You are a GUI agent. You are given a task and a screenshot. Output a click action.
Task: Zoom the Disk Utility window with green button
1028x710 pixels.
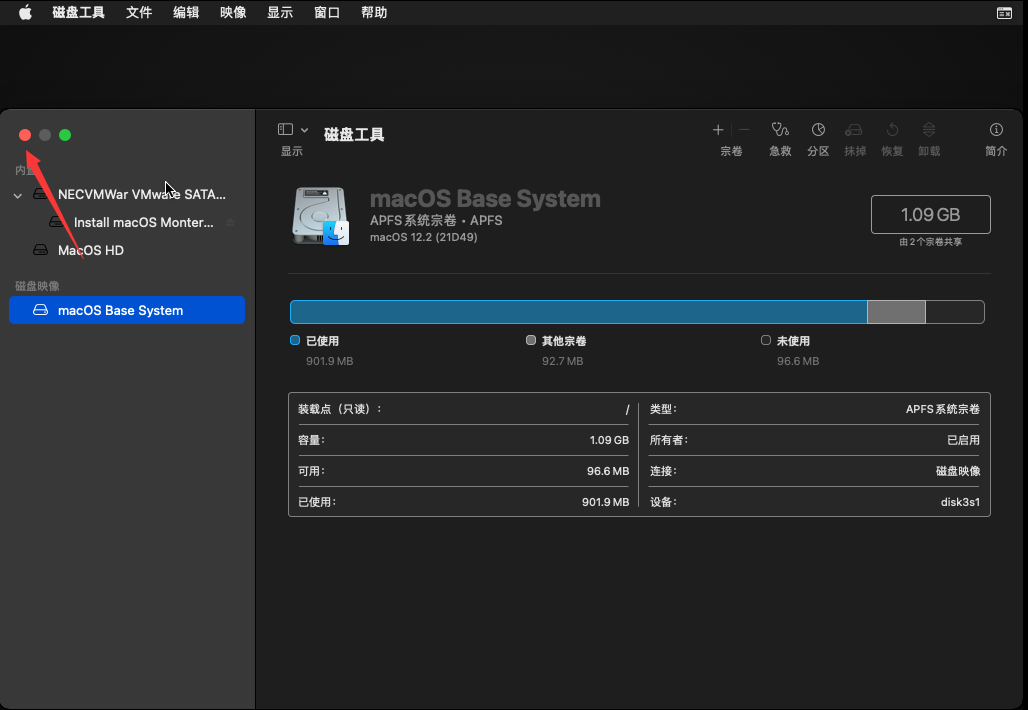coord(65,135)
